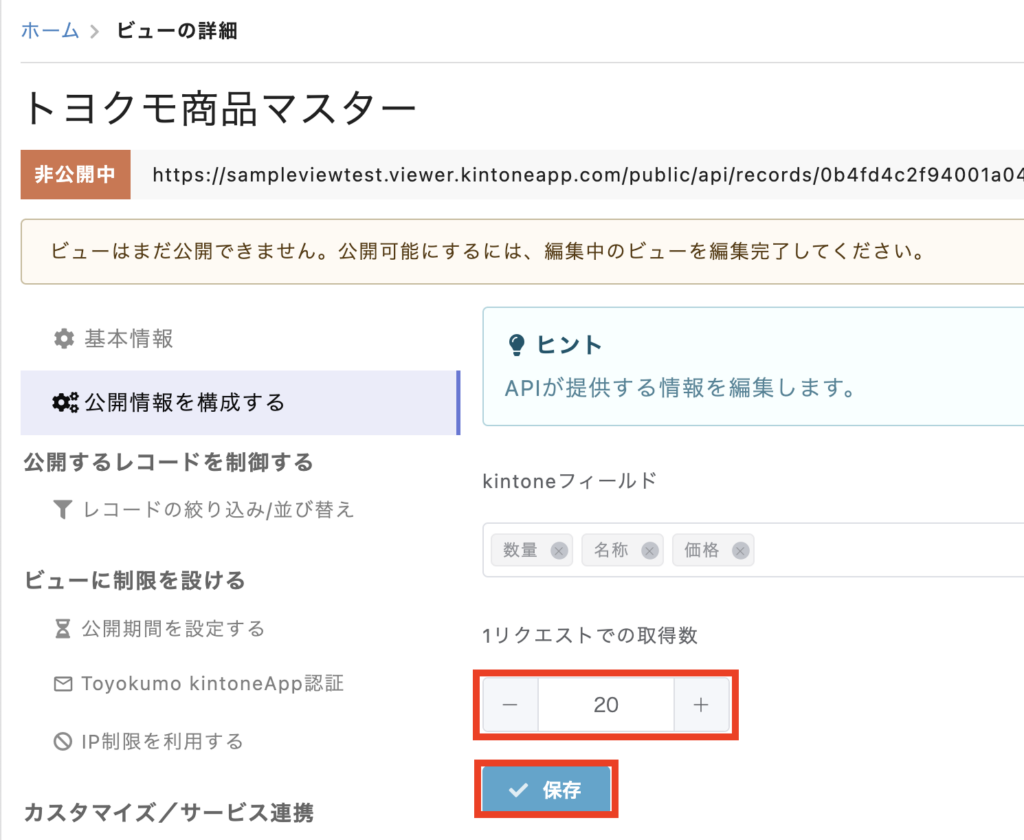1024x840 pixels.
Task: Click the 非公開中 status badge
Action: 76,174
